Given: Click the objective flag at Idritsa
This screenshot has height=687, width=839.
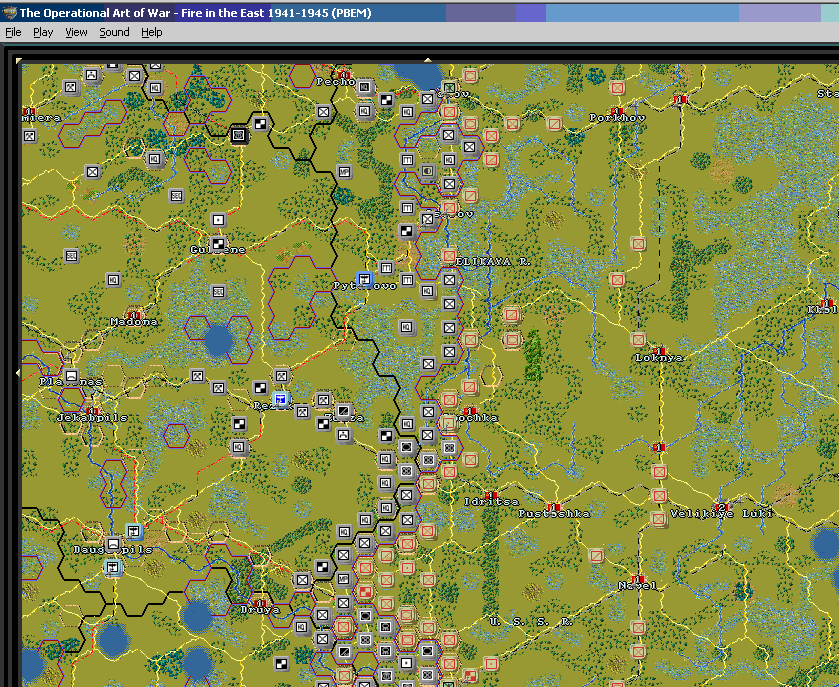Looking at the screenshot, I should [491, 495].
